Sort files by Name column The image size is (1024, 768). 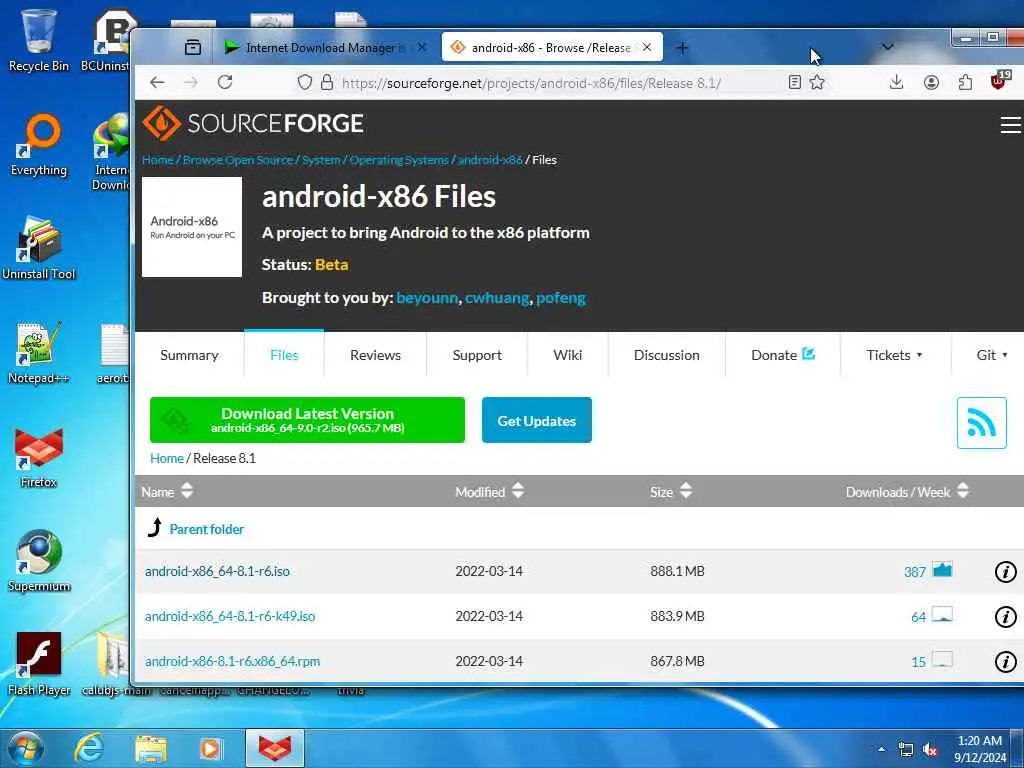click(167, 491)
